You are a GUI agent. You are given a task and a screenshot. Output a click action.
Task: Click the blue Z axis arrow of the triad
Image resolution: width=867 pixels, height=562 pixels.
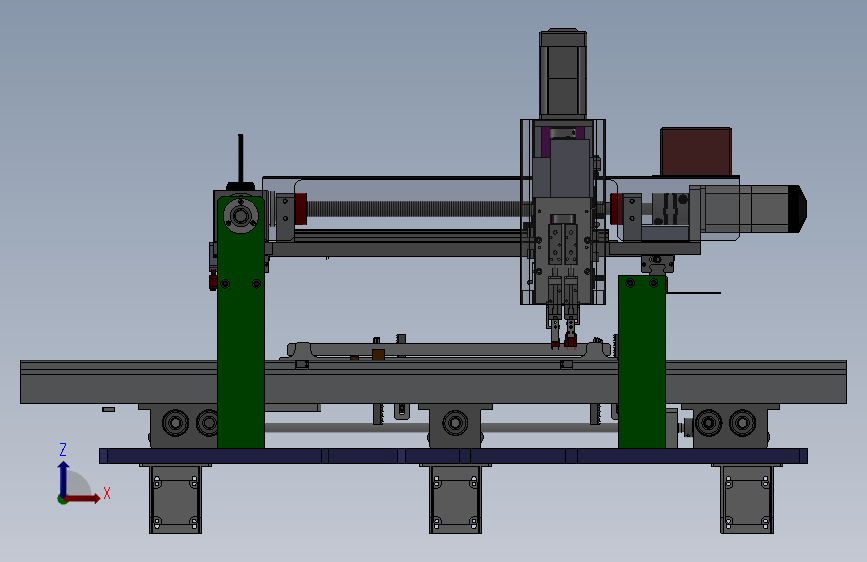pos(64,478)
